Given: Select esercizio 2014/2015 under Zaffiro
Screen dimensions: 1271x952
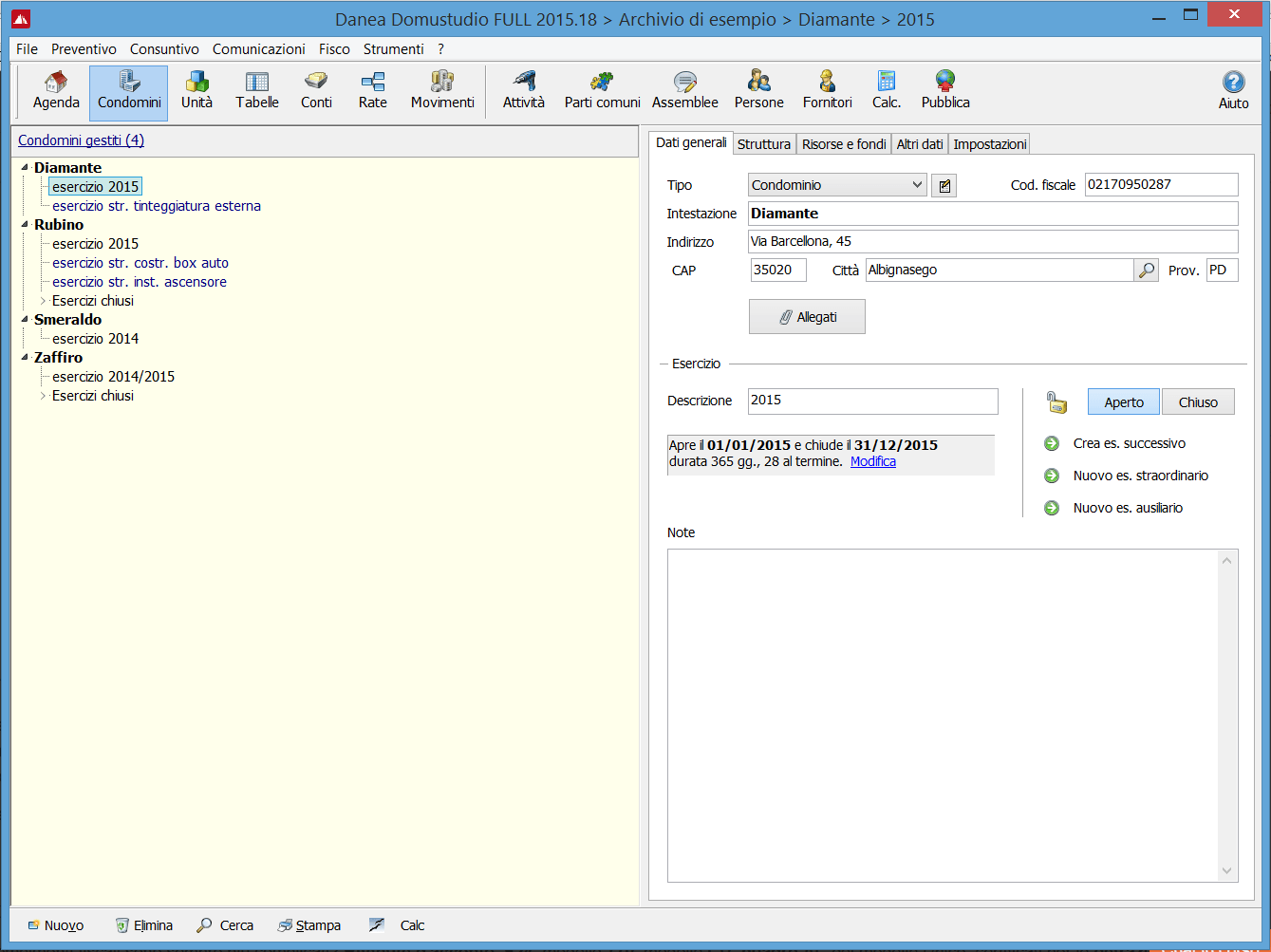Looking at the screenshot, I should click(113, 377).
